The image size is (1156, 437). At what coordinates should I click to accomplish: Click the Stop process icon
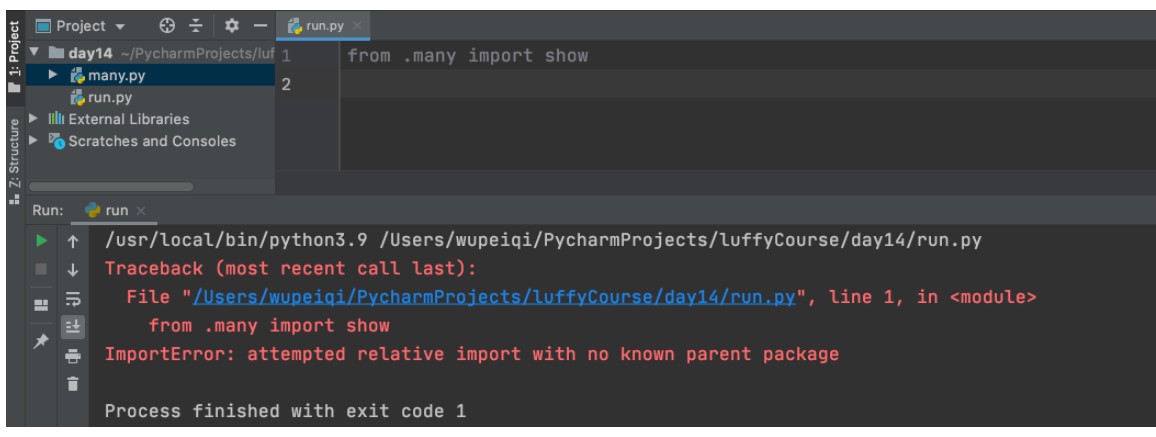41,269
